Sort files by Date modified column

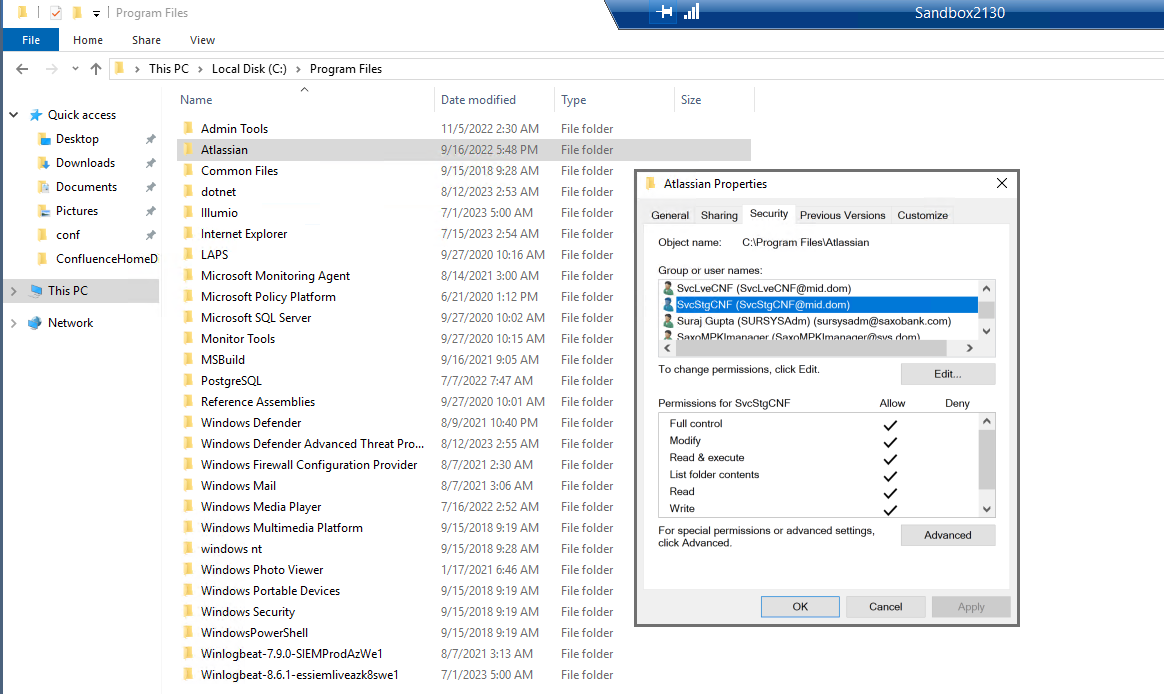478,99
